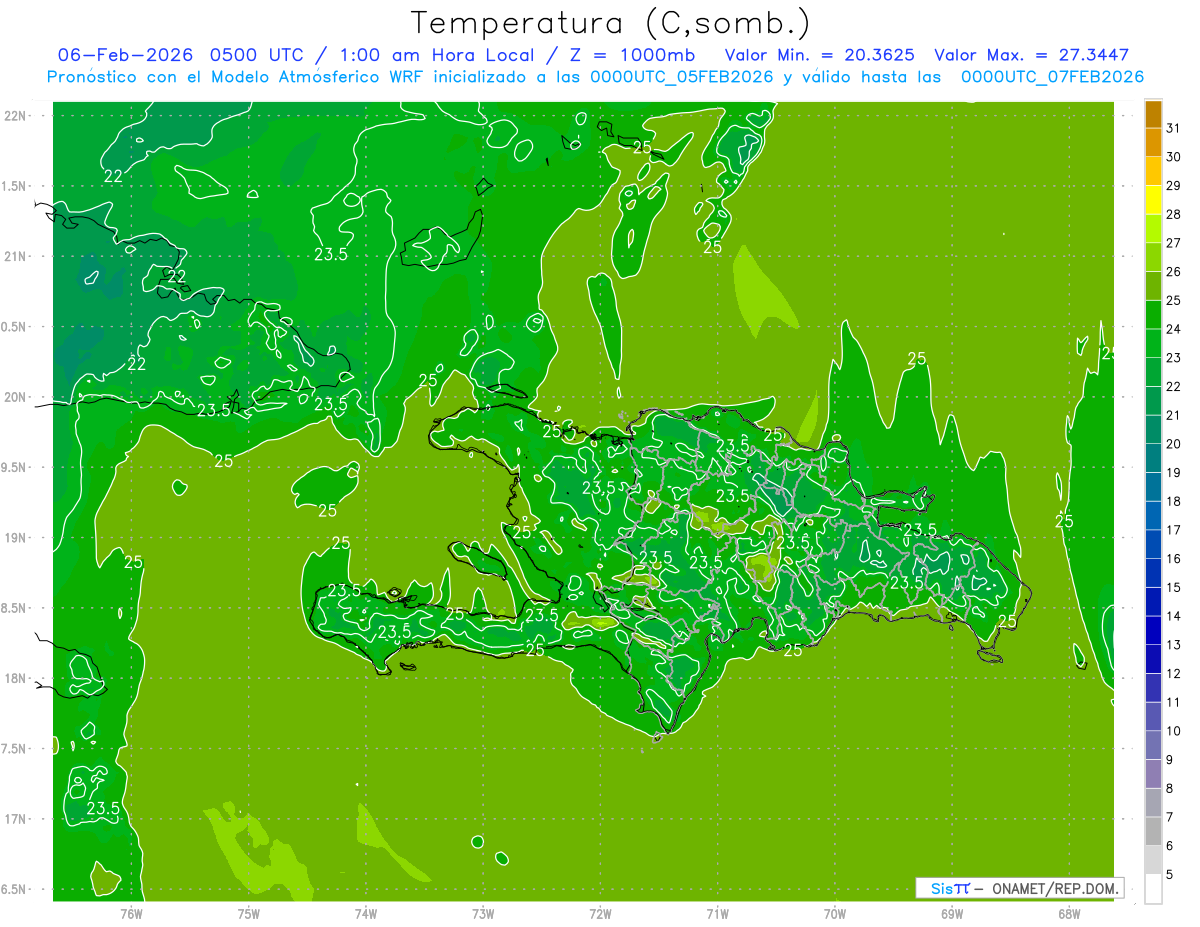Select the '0000UTC_05FEB2026' initialization time
Image resolution: width=1200 pixels, height=927 pixels.
682,77
